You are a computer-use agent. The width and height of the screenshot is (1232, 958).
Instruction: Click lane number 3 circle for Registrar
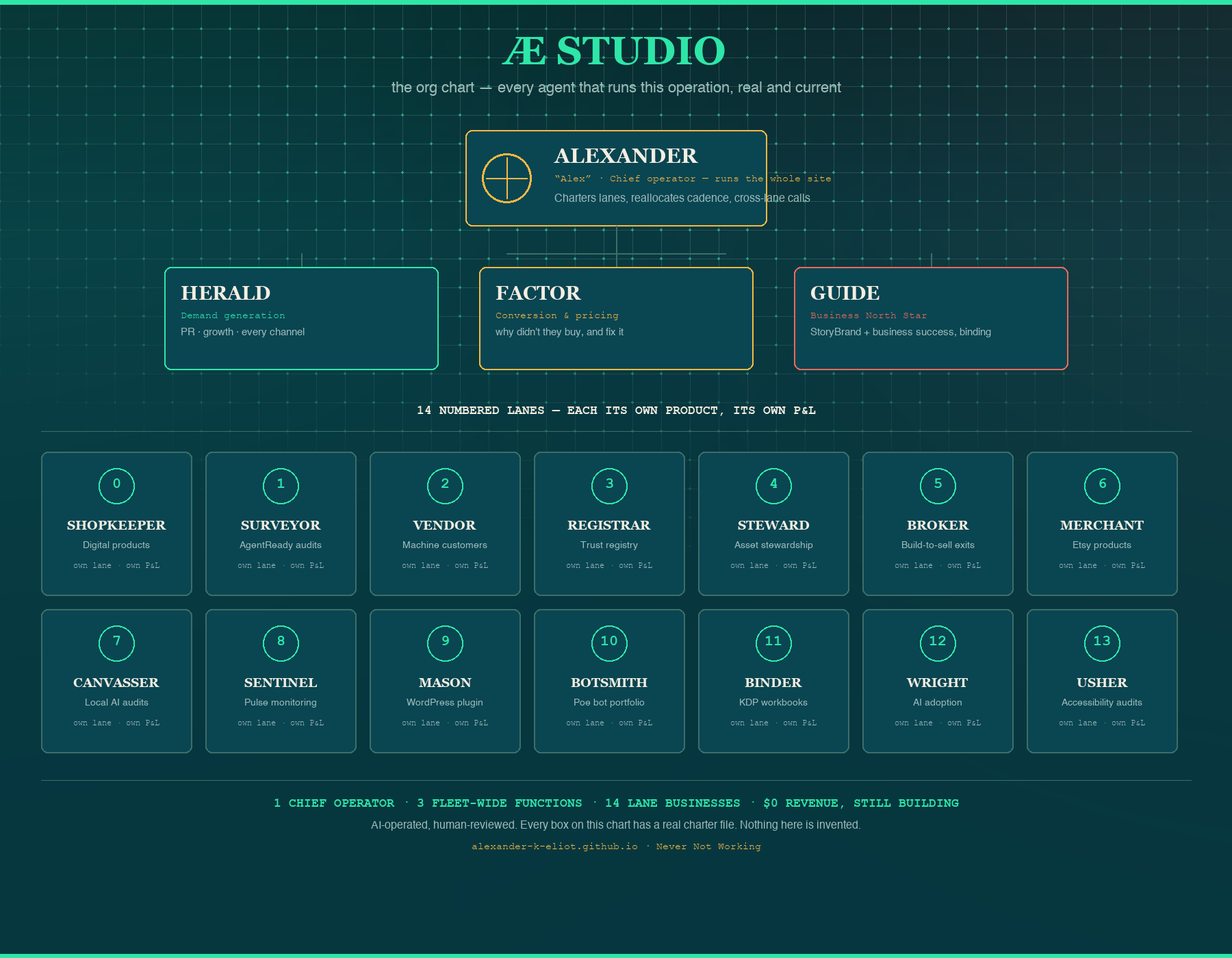[x=609, y=486]
